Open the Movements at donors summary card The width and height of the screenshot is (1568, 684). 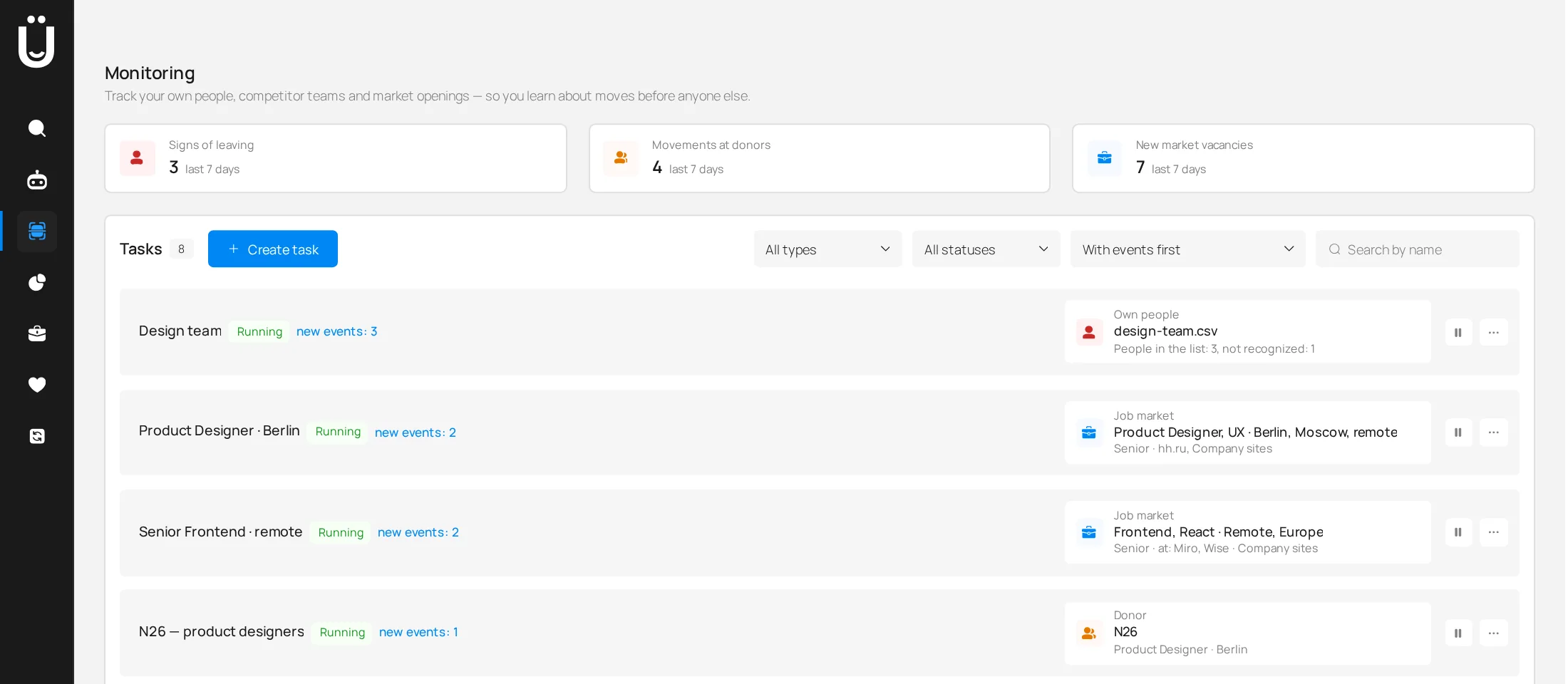[820, 158]
